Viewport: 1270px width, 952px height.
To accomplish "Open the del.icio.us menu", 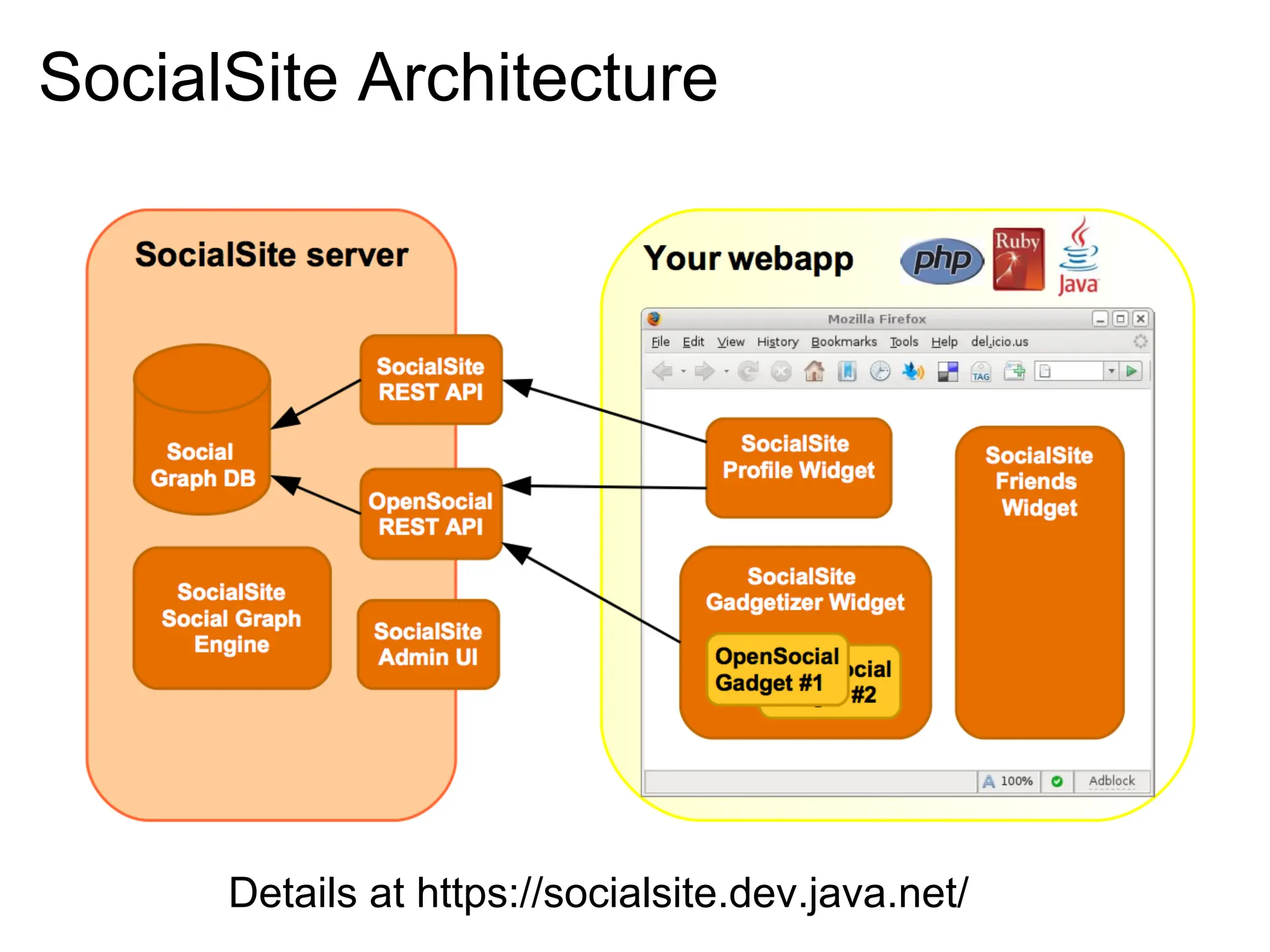I will (x=999, y=342).
